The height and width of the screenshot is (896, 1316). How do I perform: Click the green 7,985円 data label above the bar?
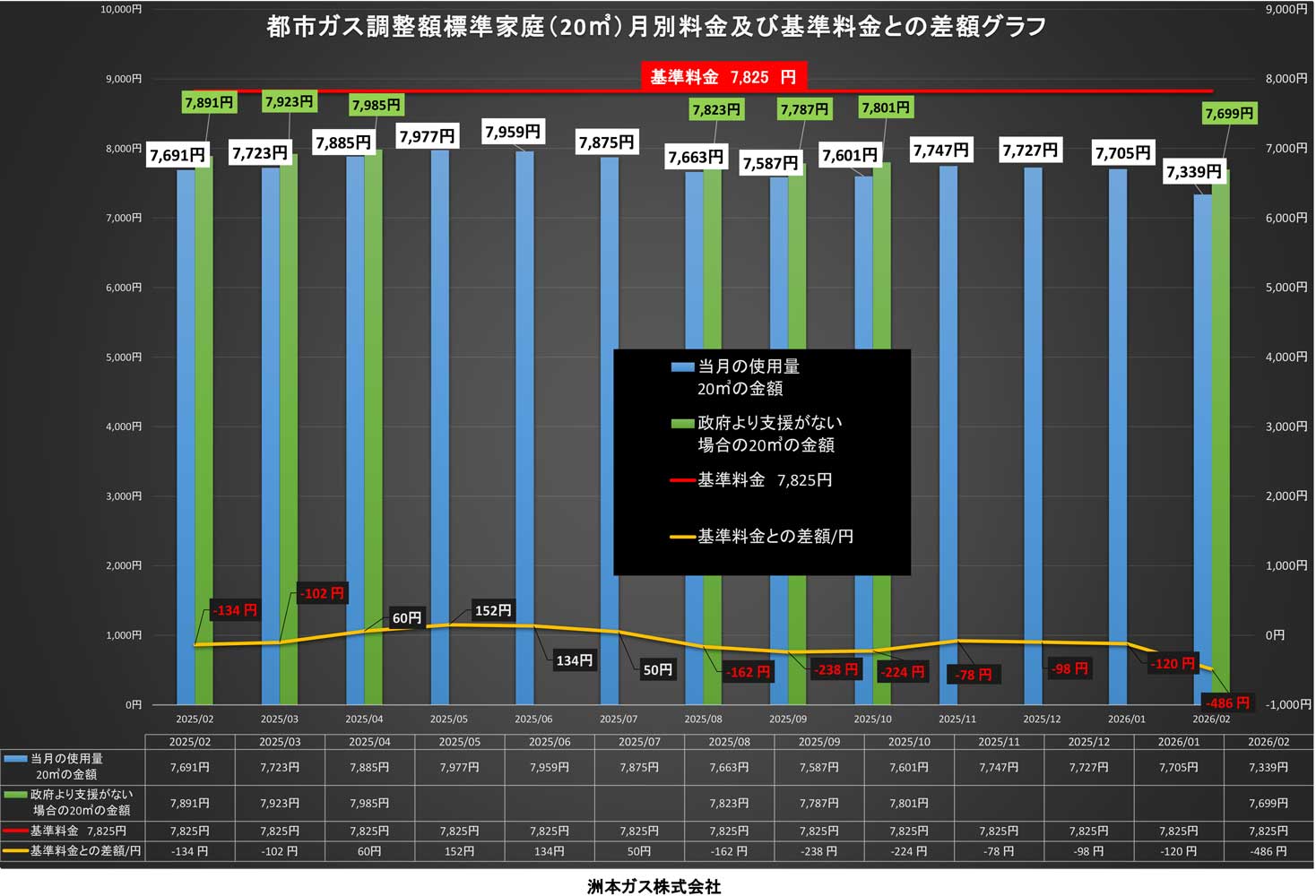click(x=376, y=105)
